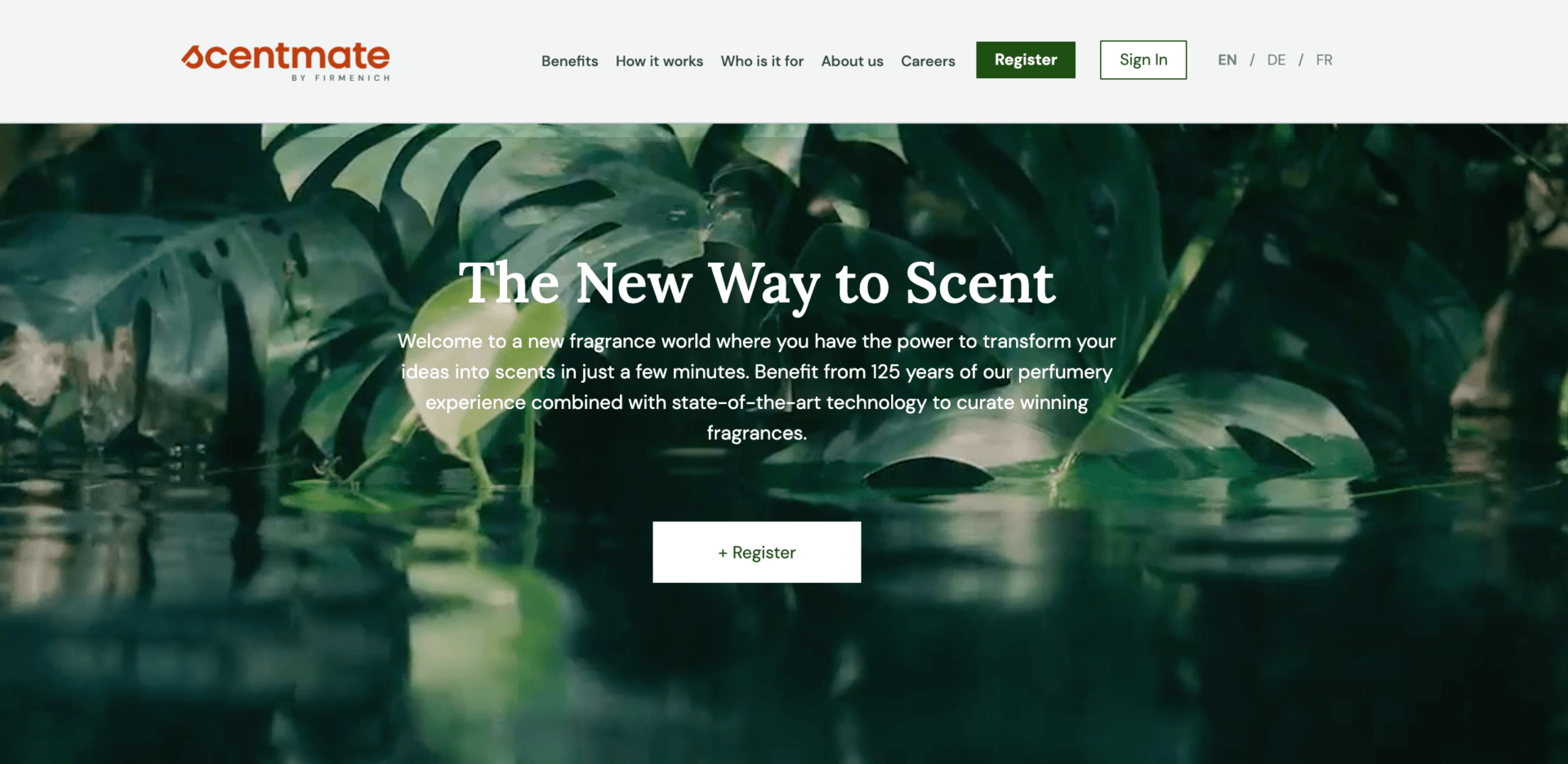Click the heading The New Way to Scent
The height and width of the screenshot is (764, 1568).
tap(757, 284)
